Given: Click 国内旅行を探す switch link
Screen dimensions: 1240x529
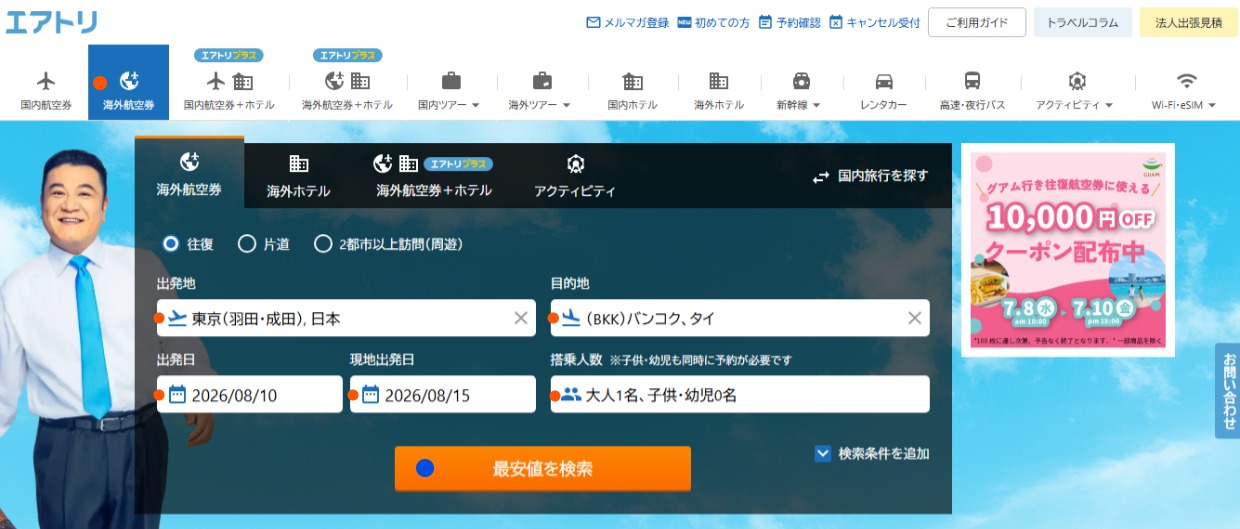Looking at the screenshot, I should 870,176.
